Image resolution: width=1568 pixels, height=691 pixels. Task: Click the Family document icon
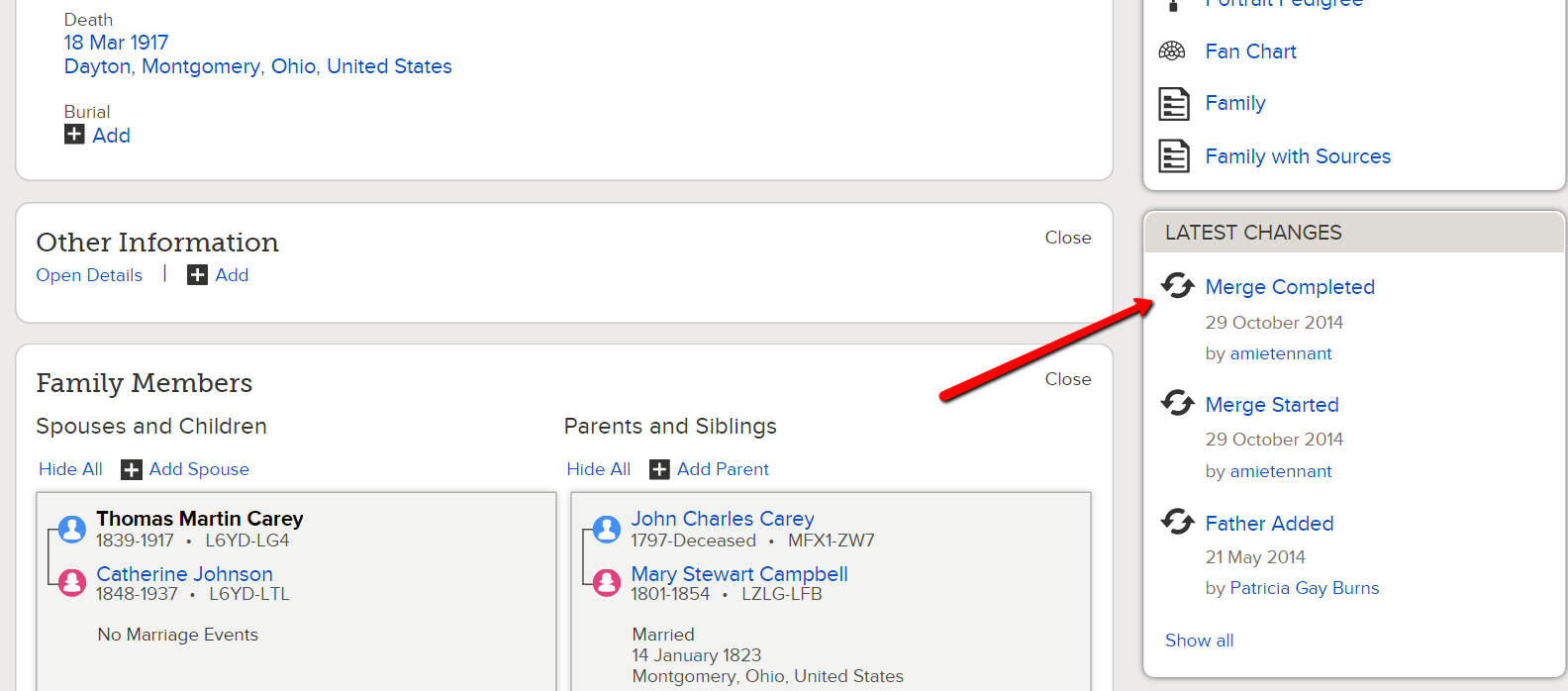[x=1174, y=103]
